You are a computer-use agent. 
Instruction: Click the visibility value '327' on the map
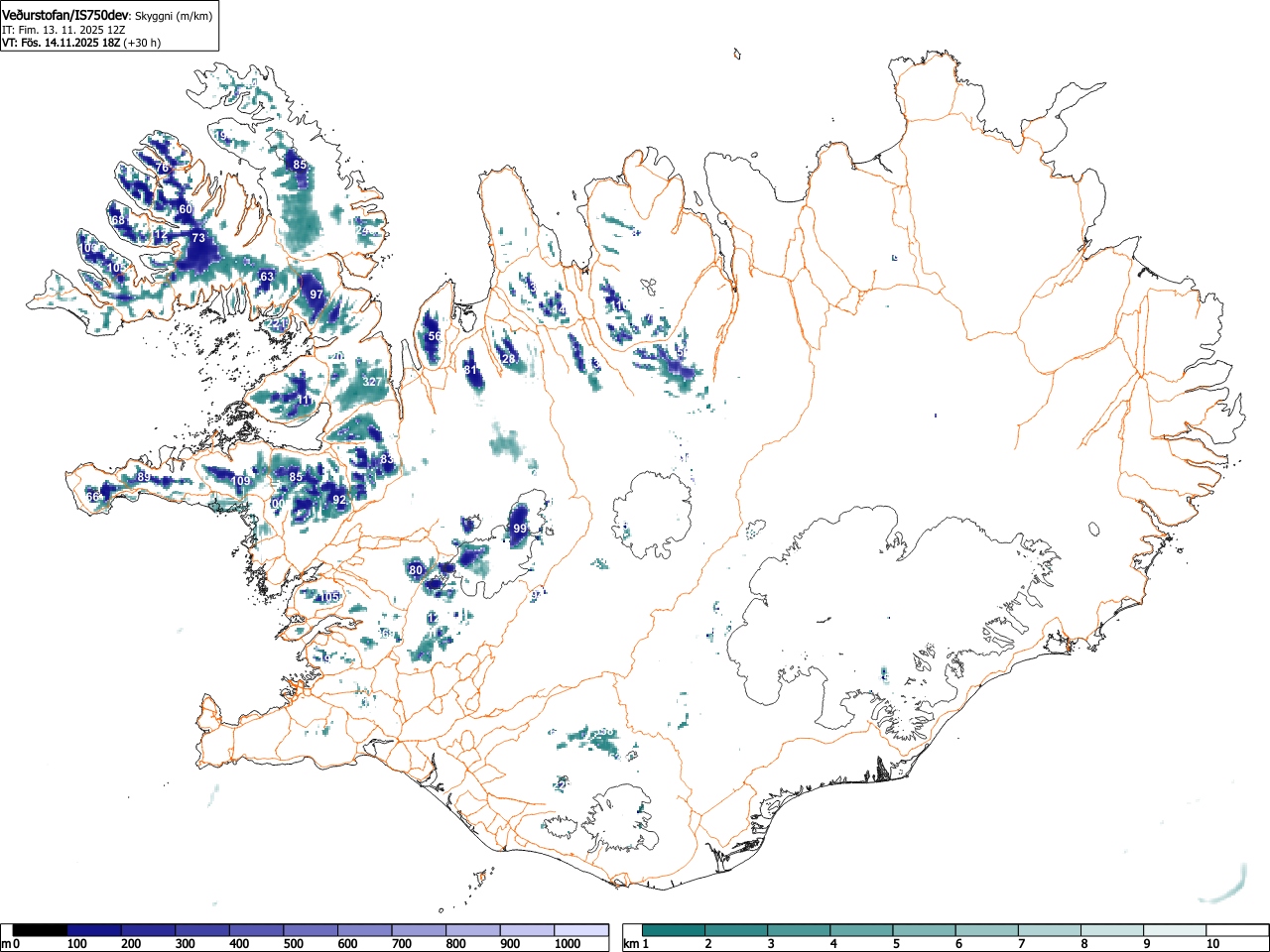372,382
